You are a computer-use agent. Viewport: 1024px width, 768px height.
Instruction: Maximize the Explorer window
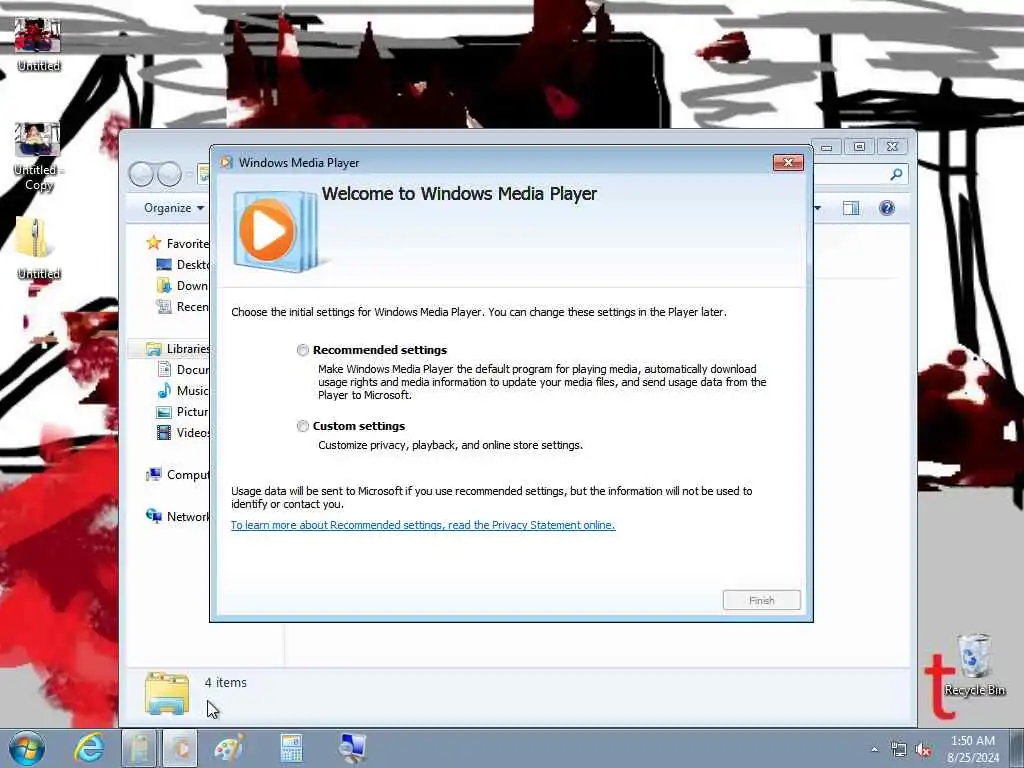859,147
